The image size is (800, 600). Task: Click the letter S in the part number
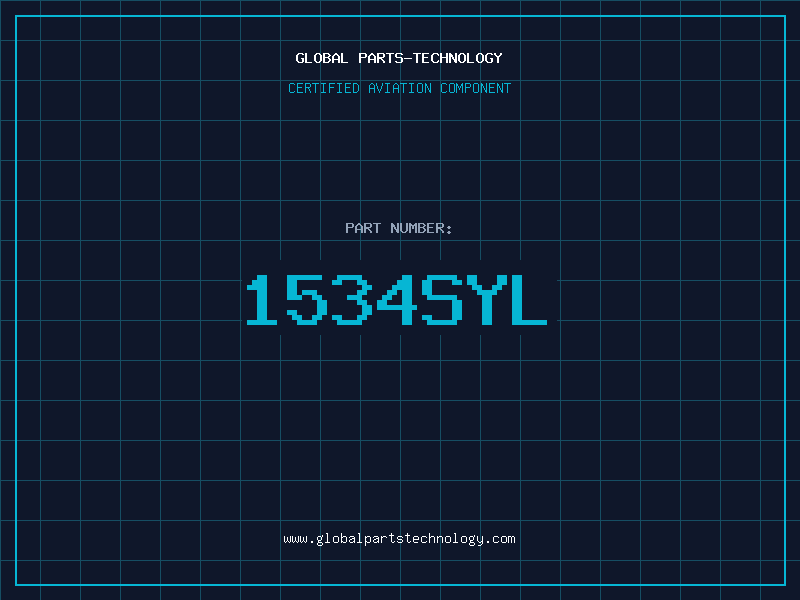pyautogui.click(x=442, y=300)
